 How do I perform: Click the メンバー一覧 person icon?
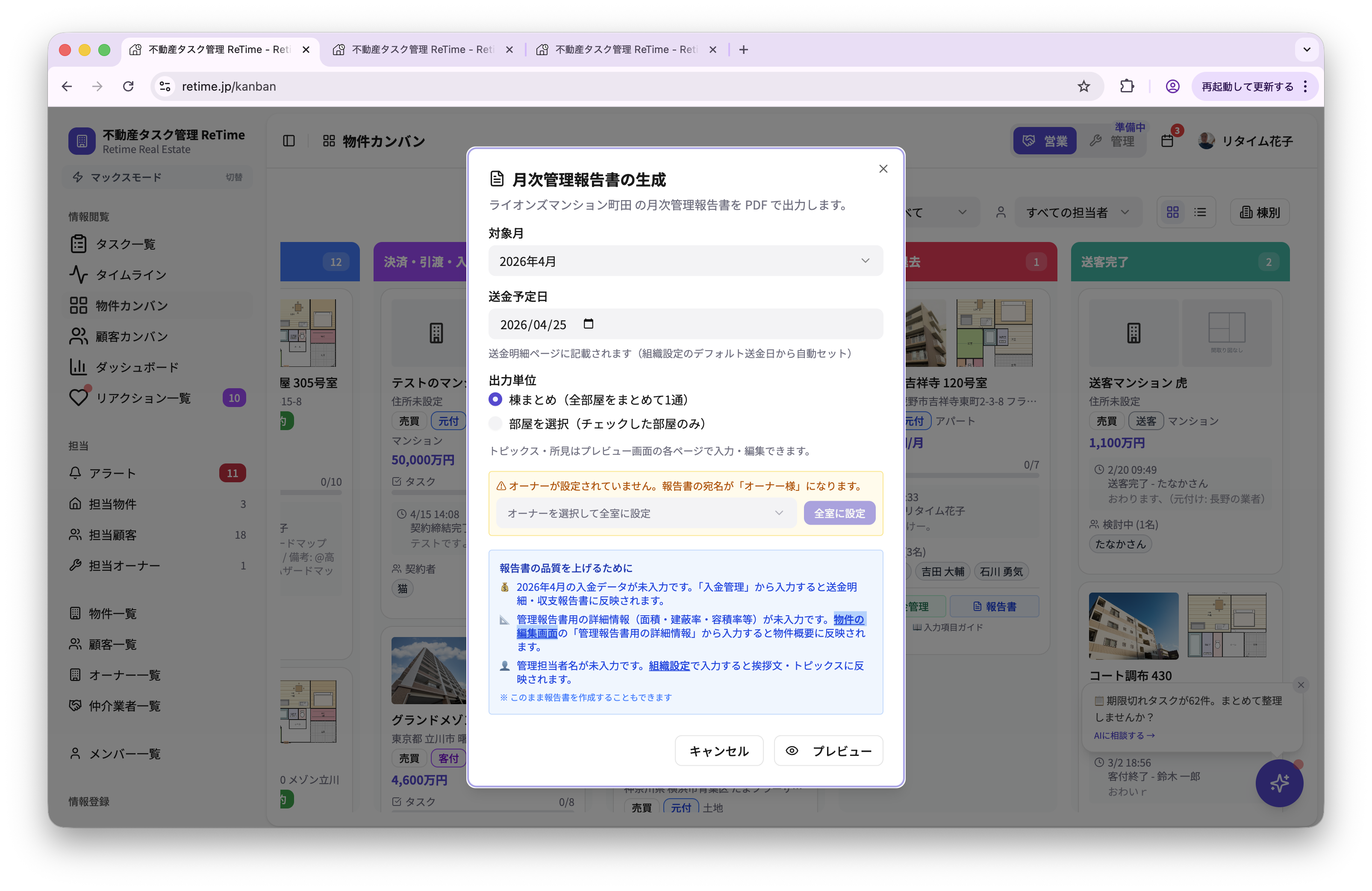(x=75, y=753)
